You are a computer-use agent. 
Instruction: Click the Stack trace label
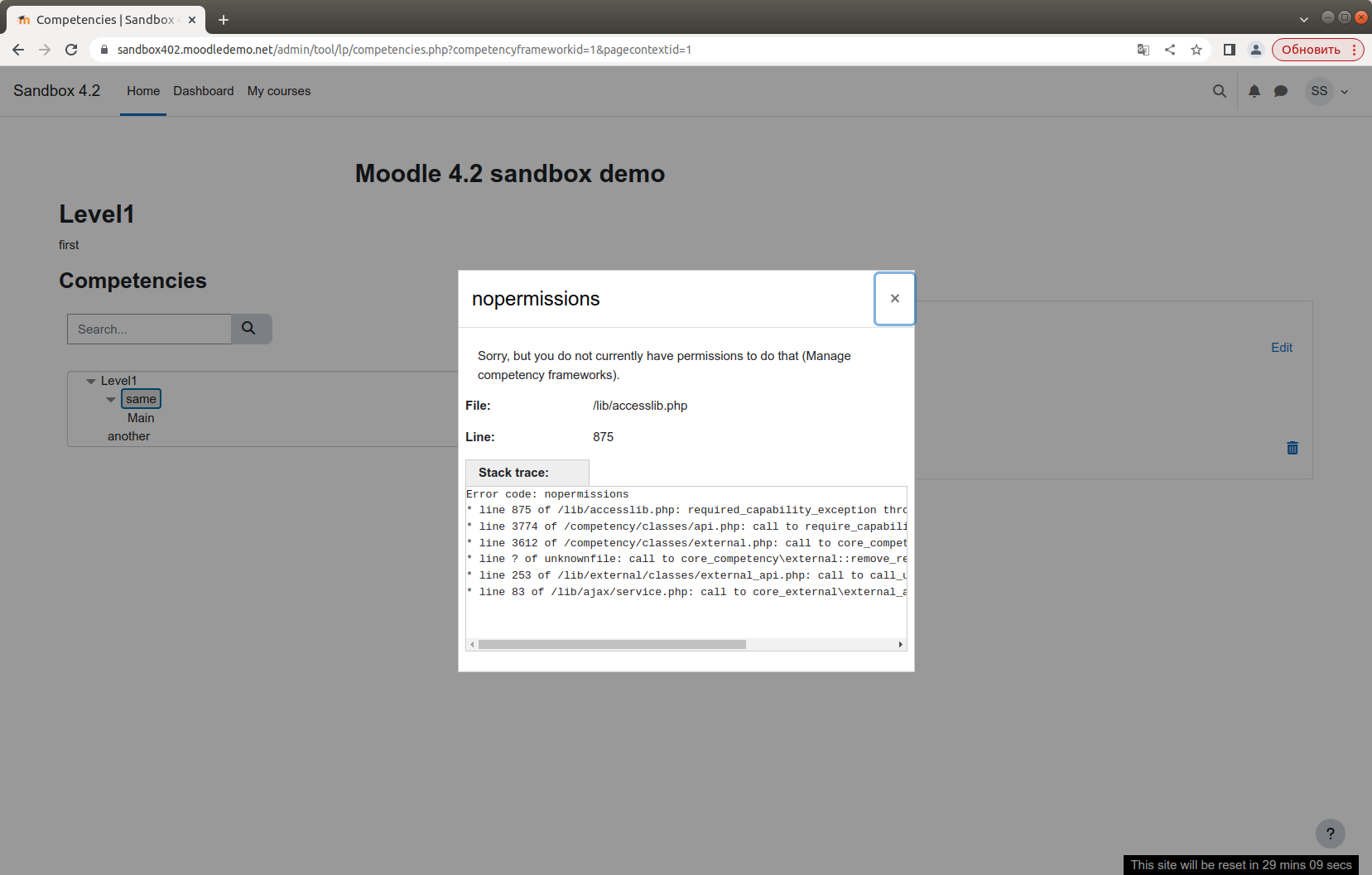513,473
